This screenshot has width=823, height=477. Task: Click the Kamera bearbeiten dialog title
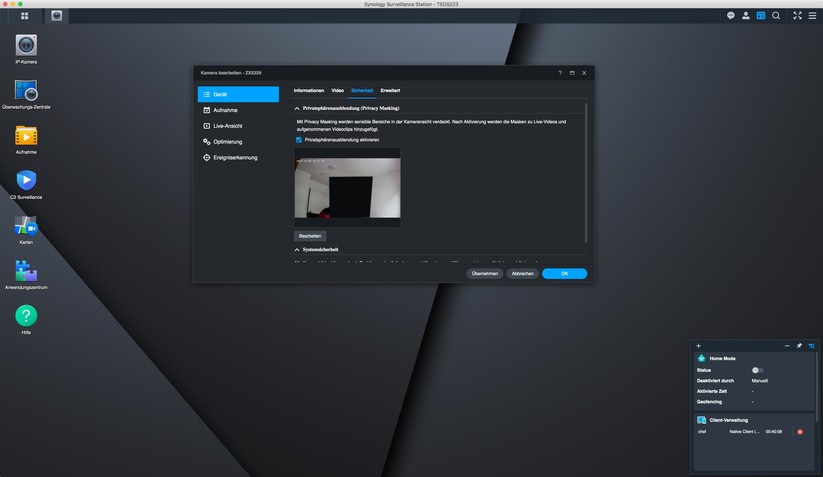coord(231,73)
